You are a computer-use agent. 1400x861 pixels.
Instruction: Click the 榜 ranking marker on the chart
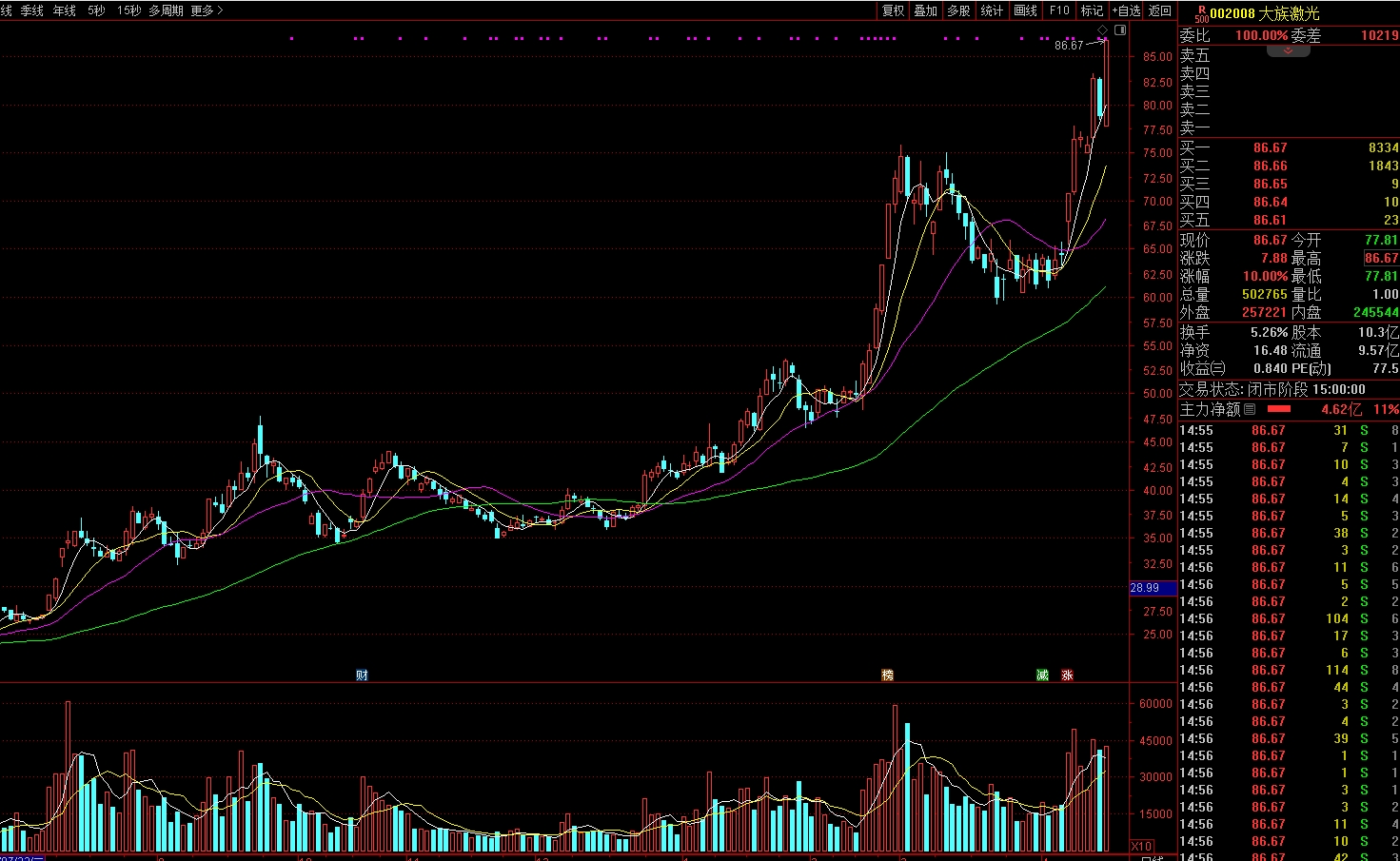[x=887, y=675]
